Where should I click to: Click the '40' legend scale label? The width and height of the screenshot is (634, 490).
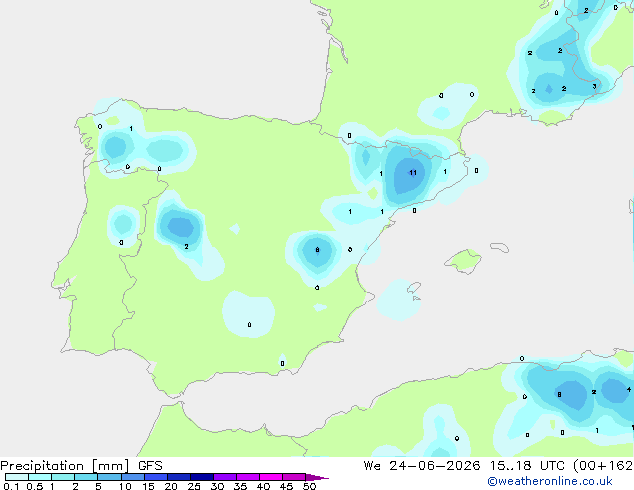pos(263,486)
